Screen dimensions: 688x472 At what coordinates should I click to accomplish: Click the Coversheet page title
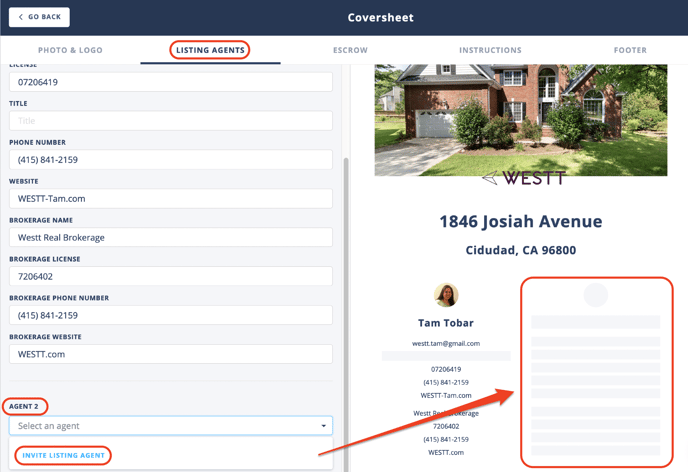(x=380, y=18)
